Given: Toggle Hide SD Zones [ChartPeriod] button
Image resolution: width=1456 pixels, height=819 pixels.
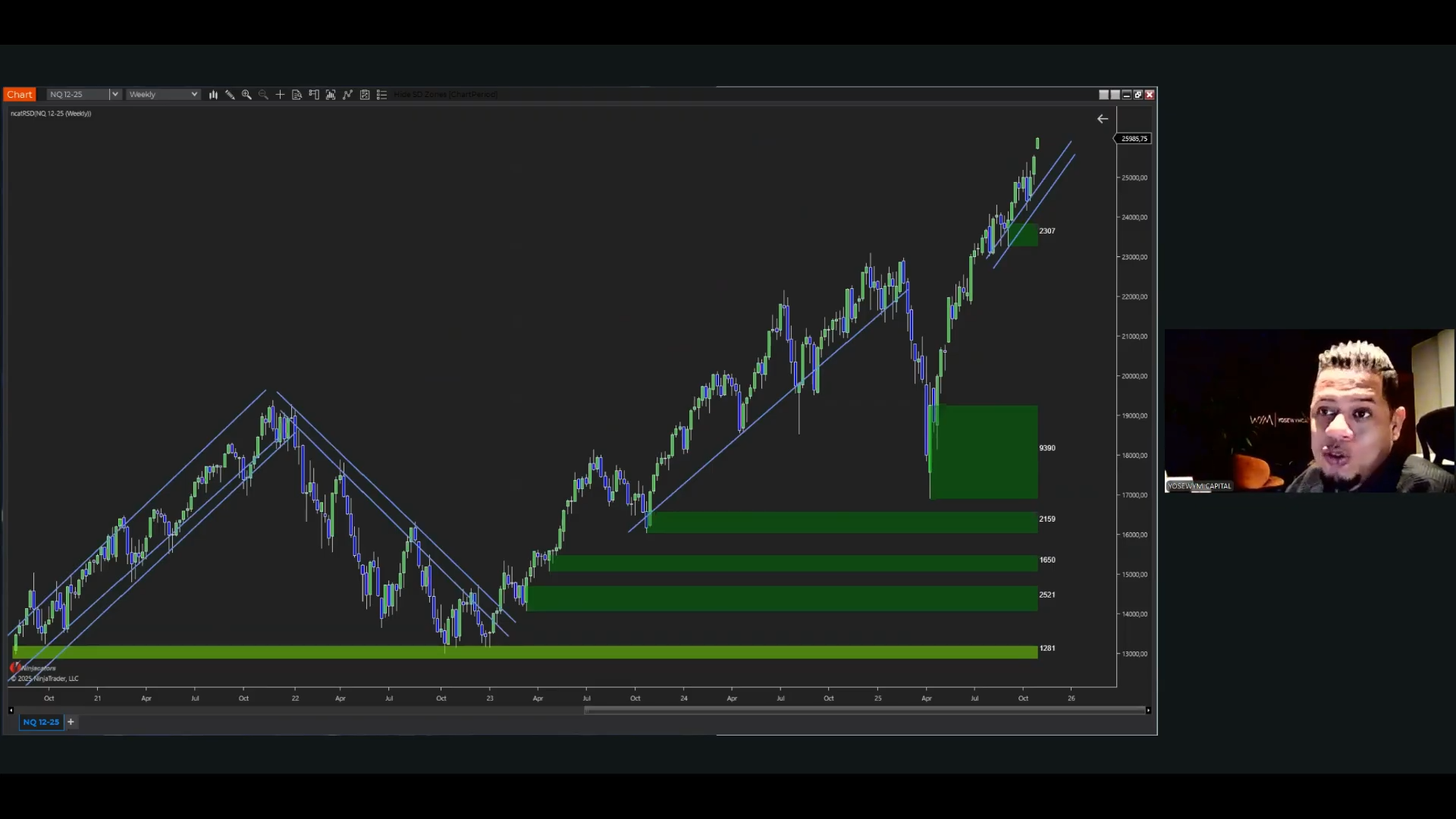Looking at the screenshot, I should pyautogui.click(x=445, y=95).
